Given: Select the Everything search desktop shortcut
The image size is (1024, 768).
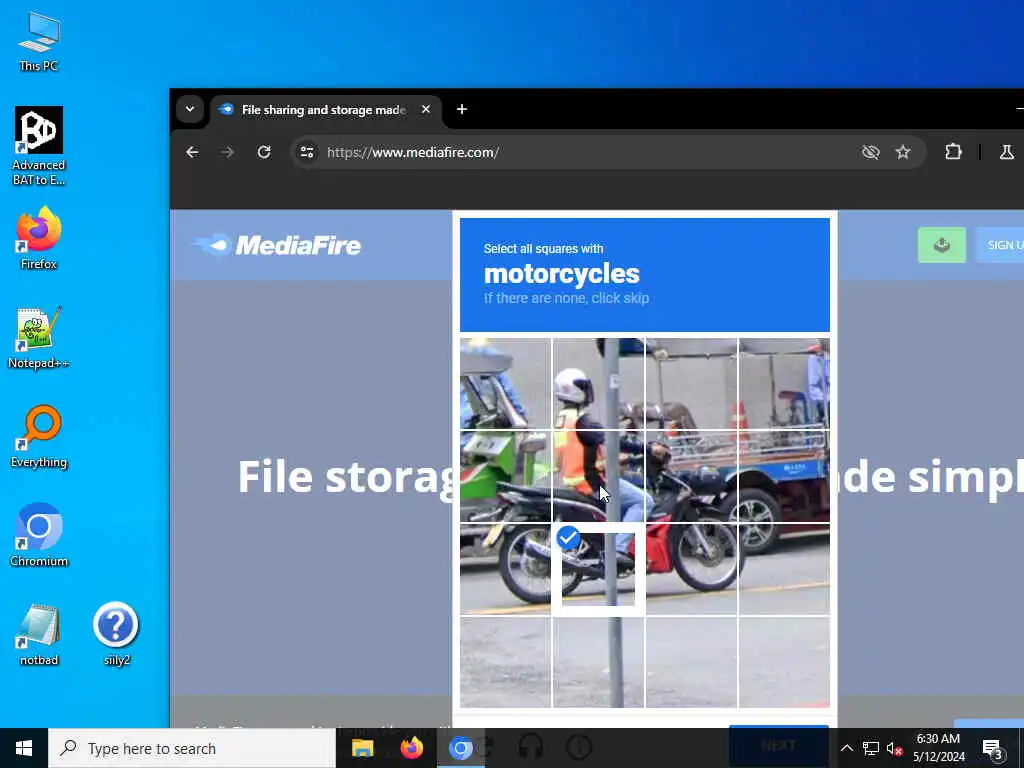Looking at the screenshot, I should click(39, 437).
